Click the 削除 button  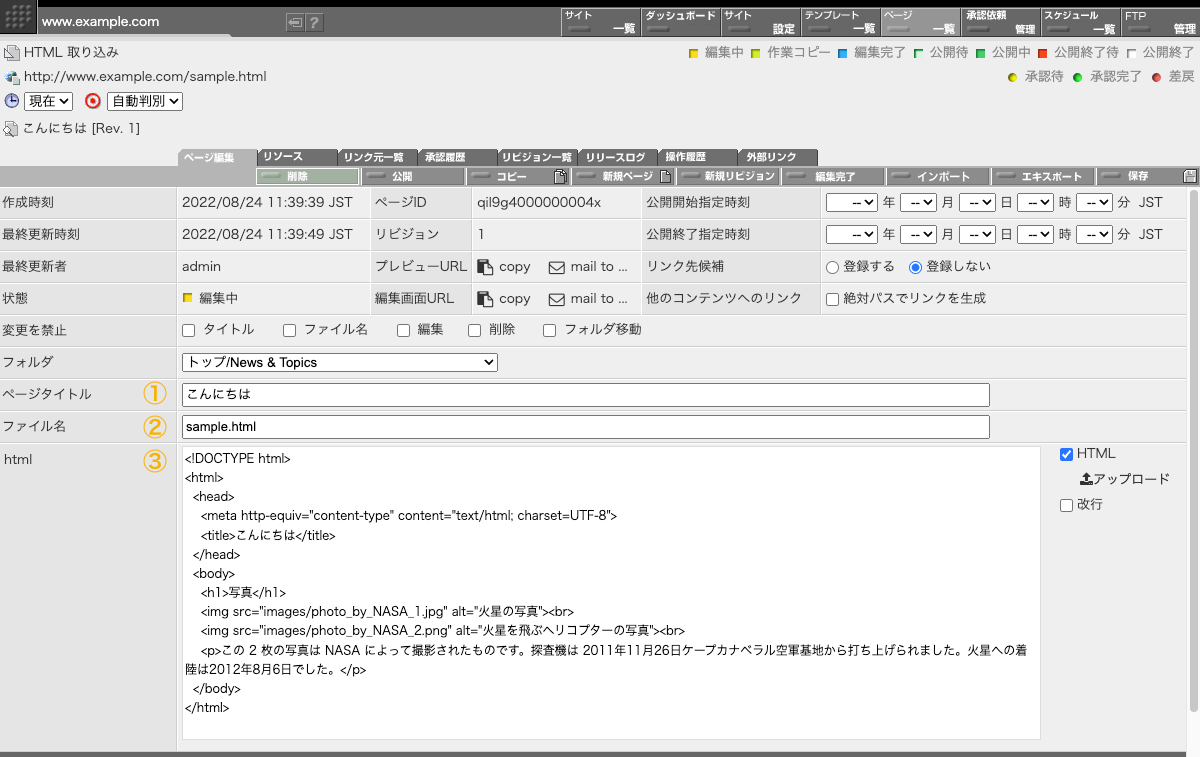pyautogui.click(x=307, y=177)
